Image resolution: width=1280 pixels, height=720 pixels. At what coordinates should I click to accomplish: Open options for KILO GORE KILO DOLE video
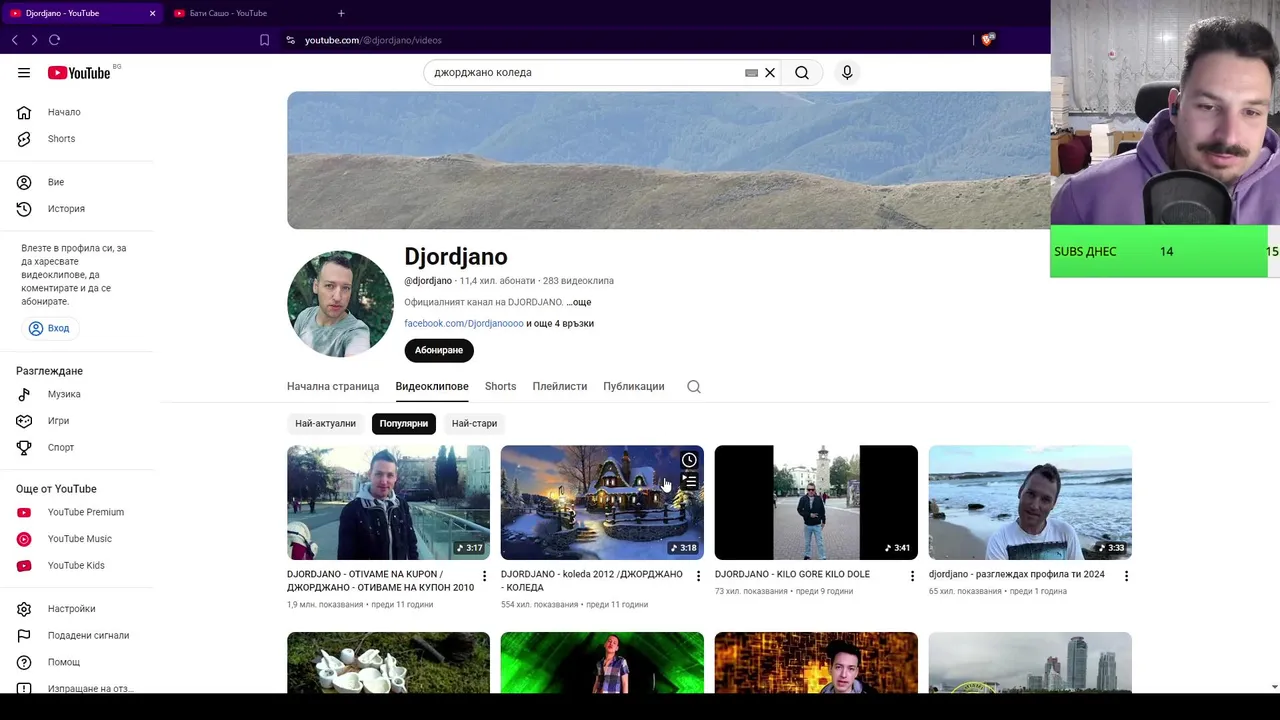(x=912, y=576)
